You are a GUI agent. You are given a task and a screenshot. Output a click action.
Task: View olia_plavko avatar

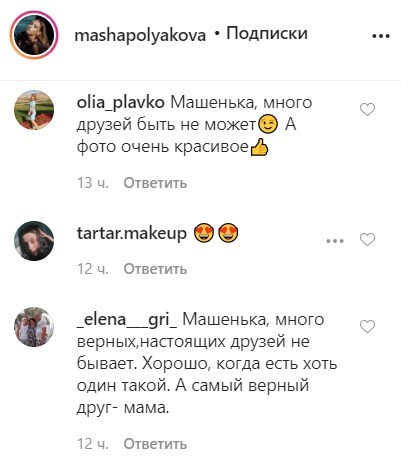[x=34, y=110]
